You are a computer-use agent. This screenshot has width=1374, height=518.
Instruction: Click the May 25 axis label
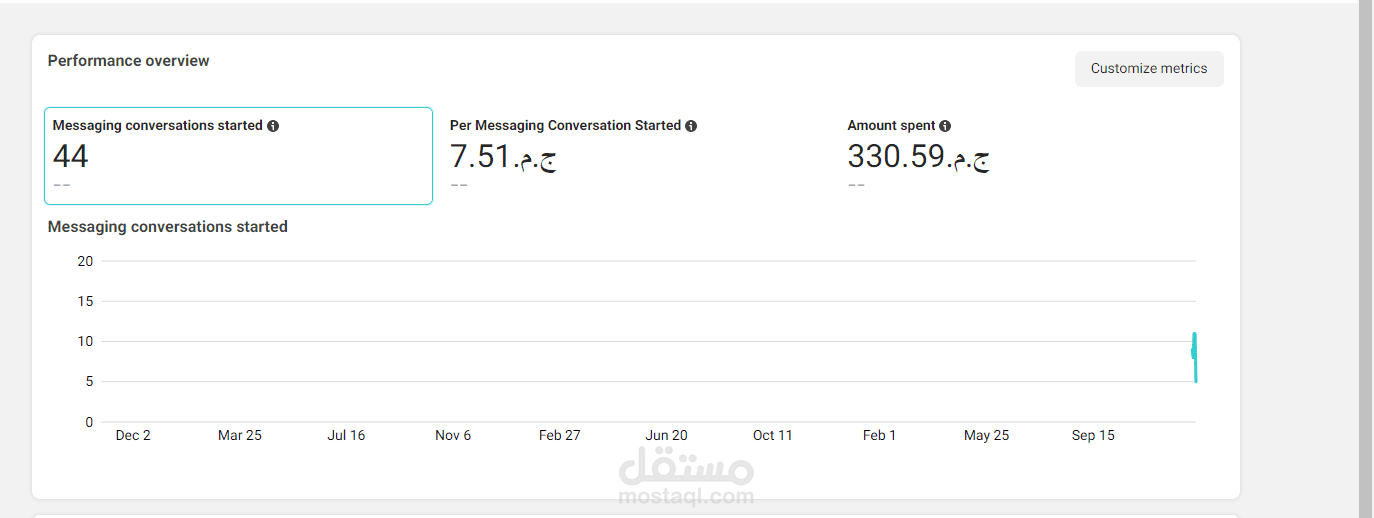point(986,435)
